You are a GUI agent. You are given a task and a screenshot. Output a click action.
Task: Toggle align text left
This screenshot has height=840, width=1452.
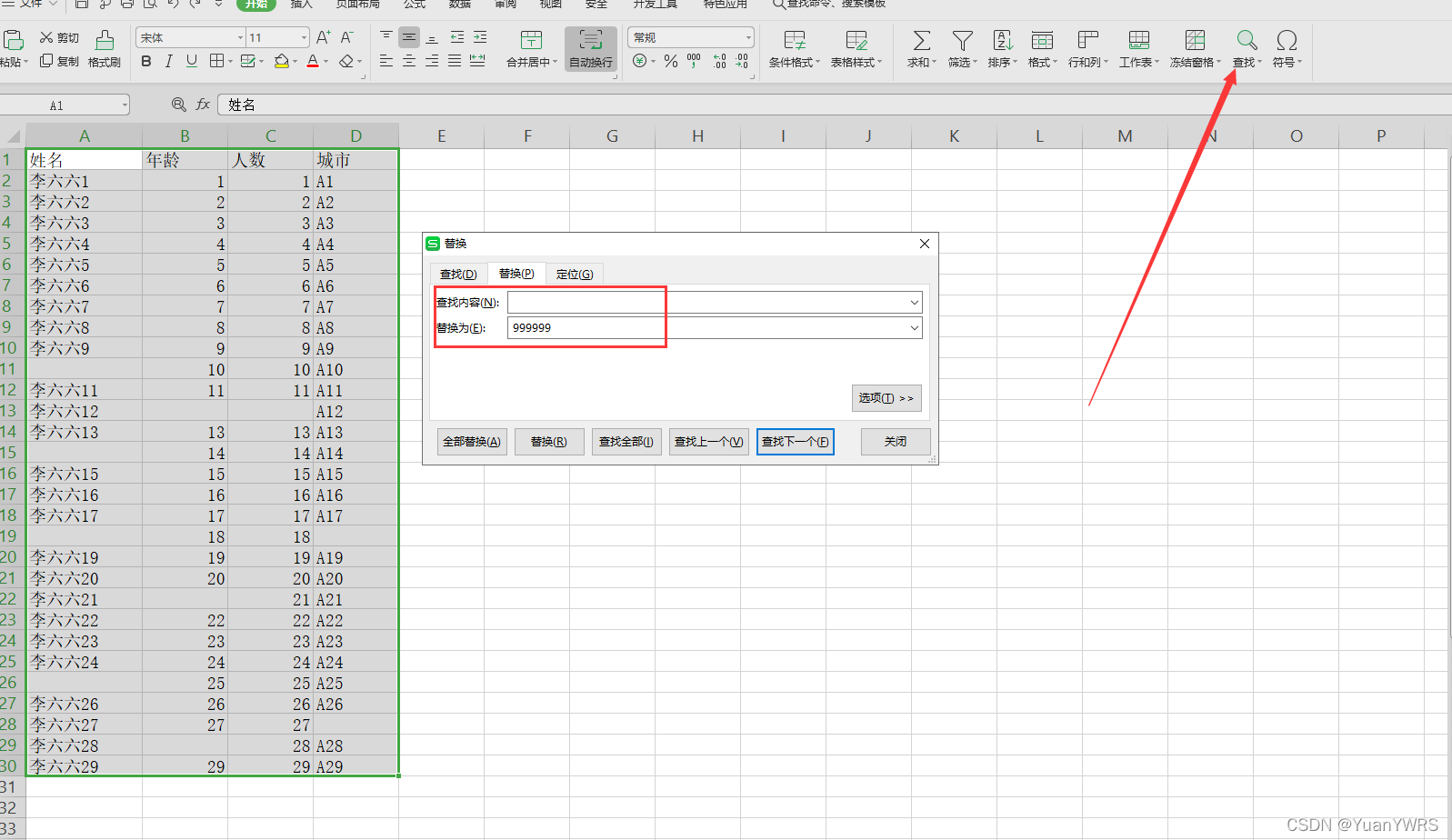[386, 61]
